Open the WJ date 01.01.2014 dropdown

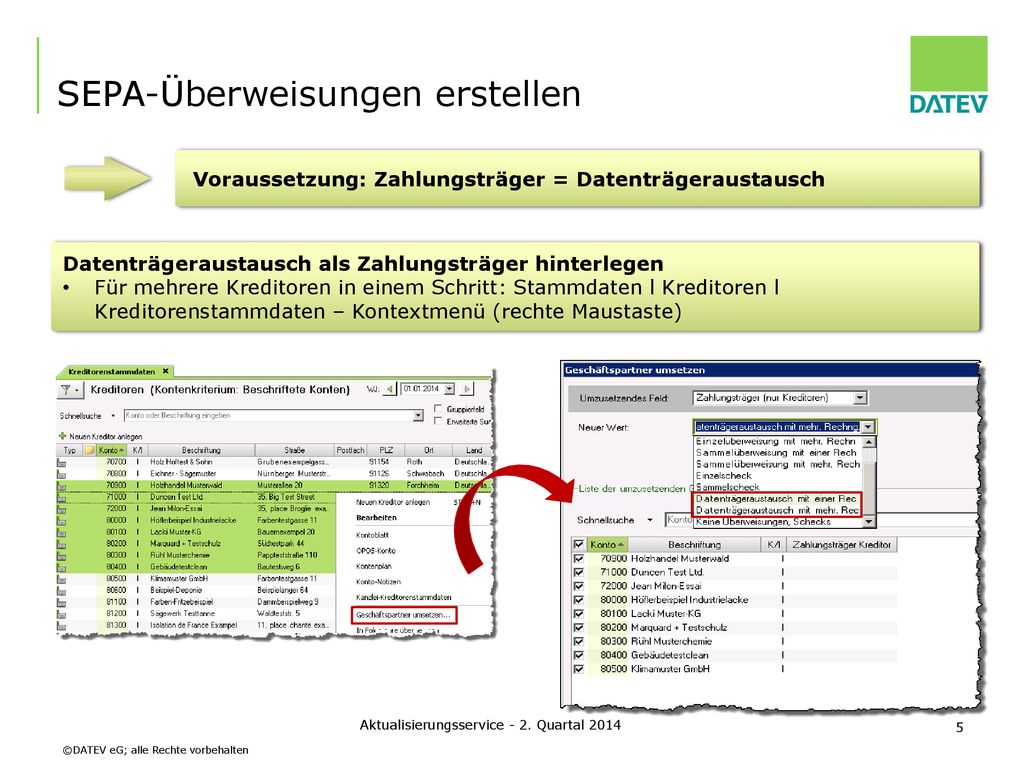[449, 389]
